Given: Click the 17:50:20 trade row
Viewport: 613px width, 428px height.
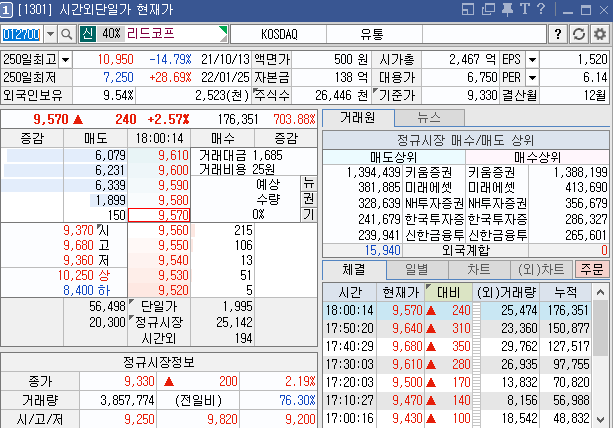Looking at the screenshot, I should point(457,328).
